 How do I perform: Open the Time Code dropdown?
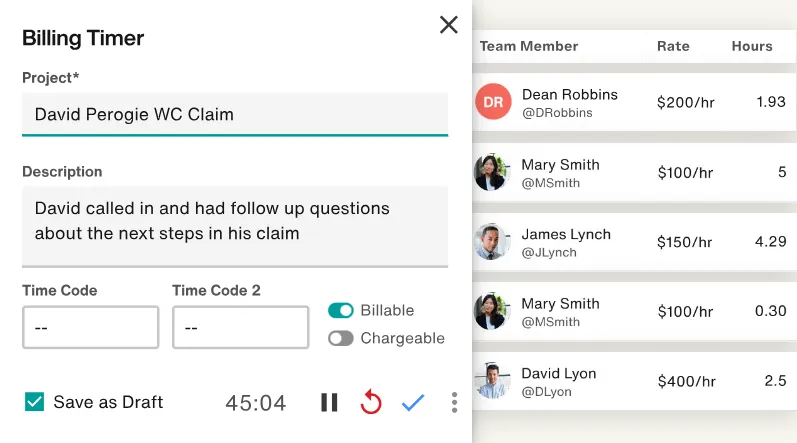coord(90,327)
